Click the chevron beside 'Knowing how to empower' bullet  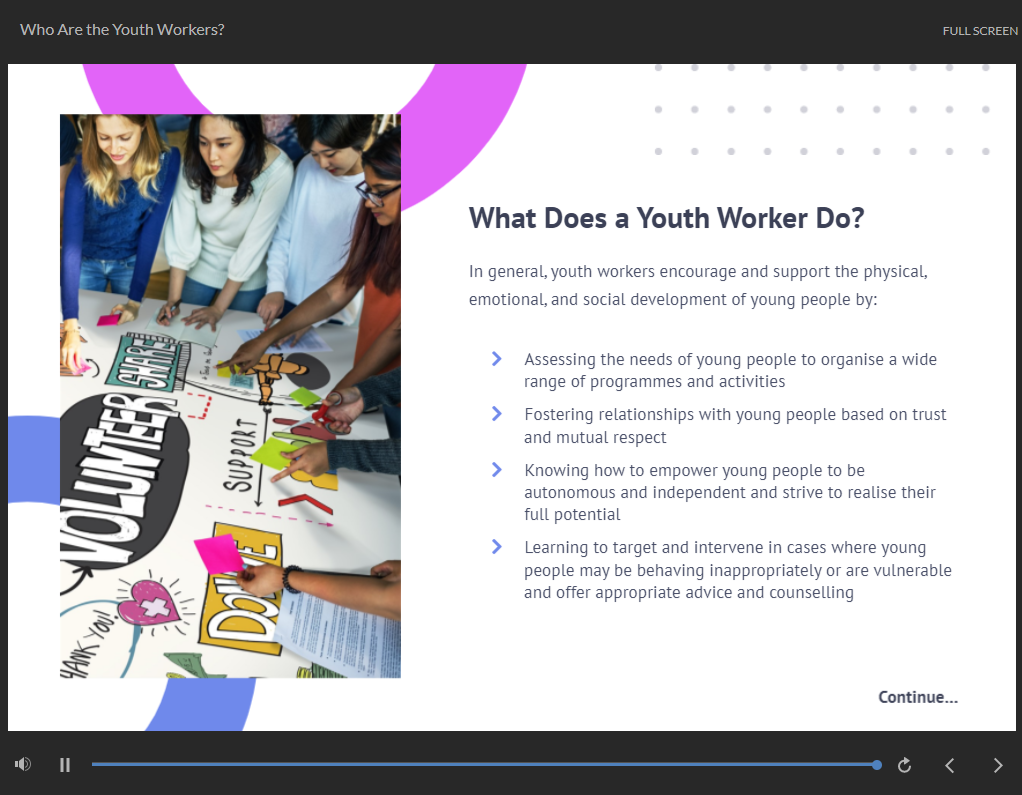tap(497, 470)
